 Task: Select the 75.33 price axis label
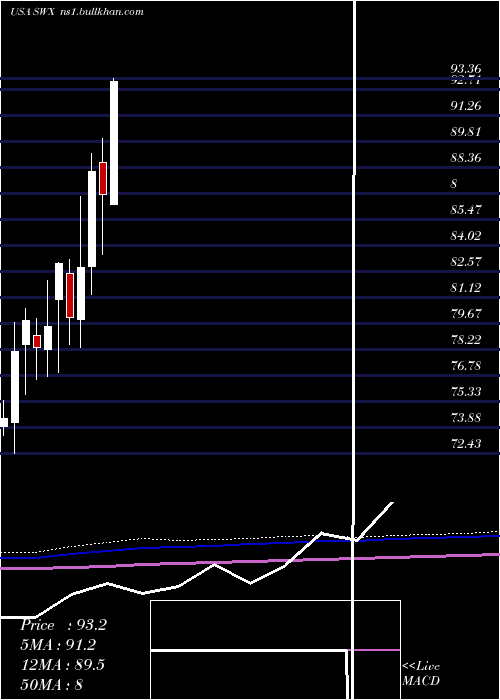466,392
